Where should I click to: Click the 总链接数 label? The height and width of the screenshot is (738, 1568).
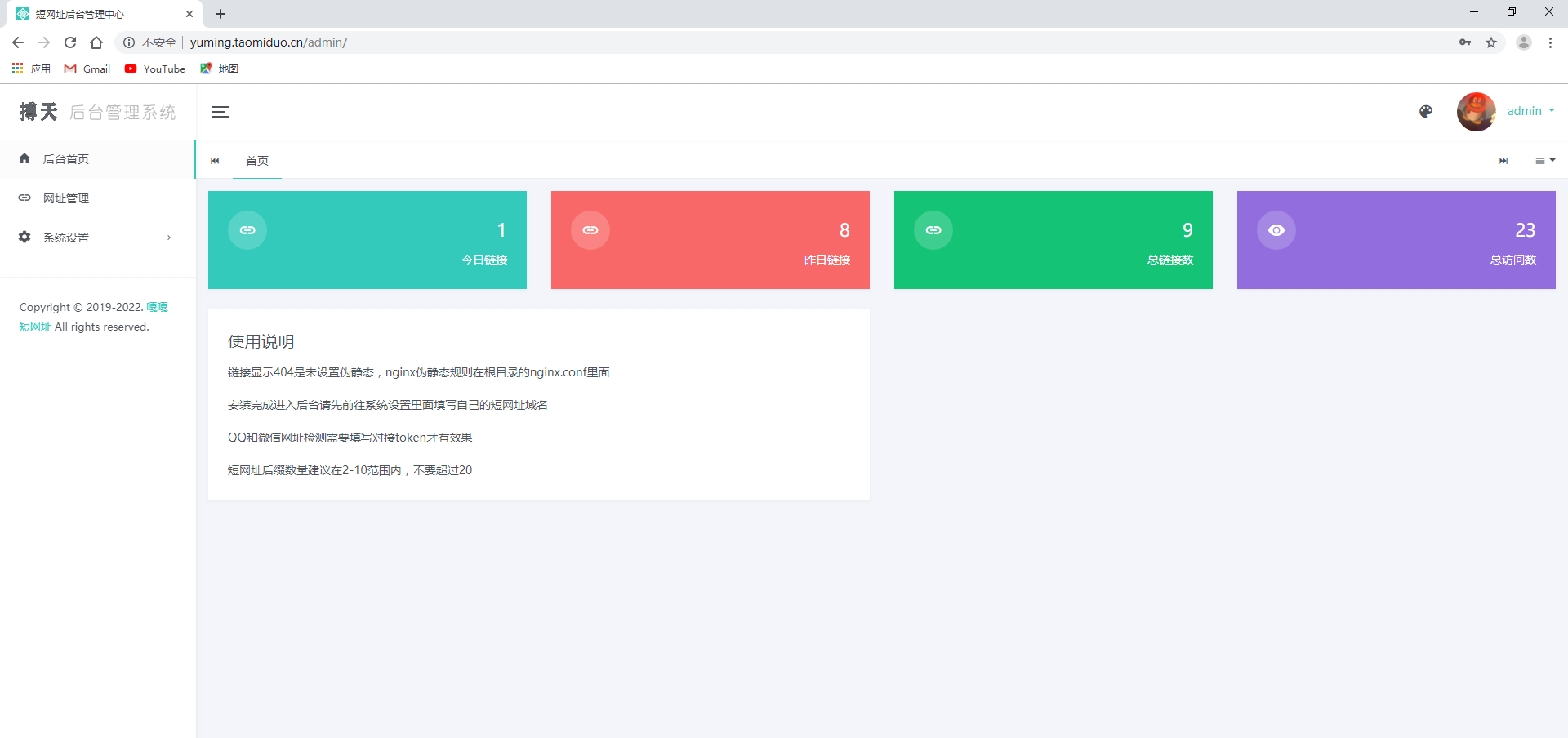coord(1170,260)
